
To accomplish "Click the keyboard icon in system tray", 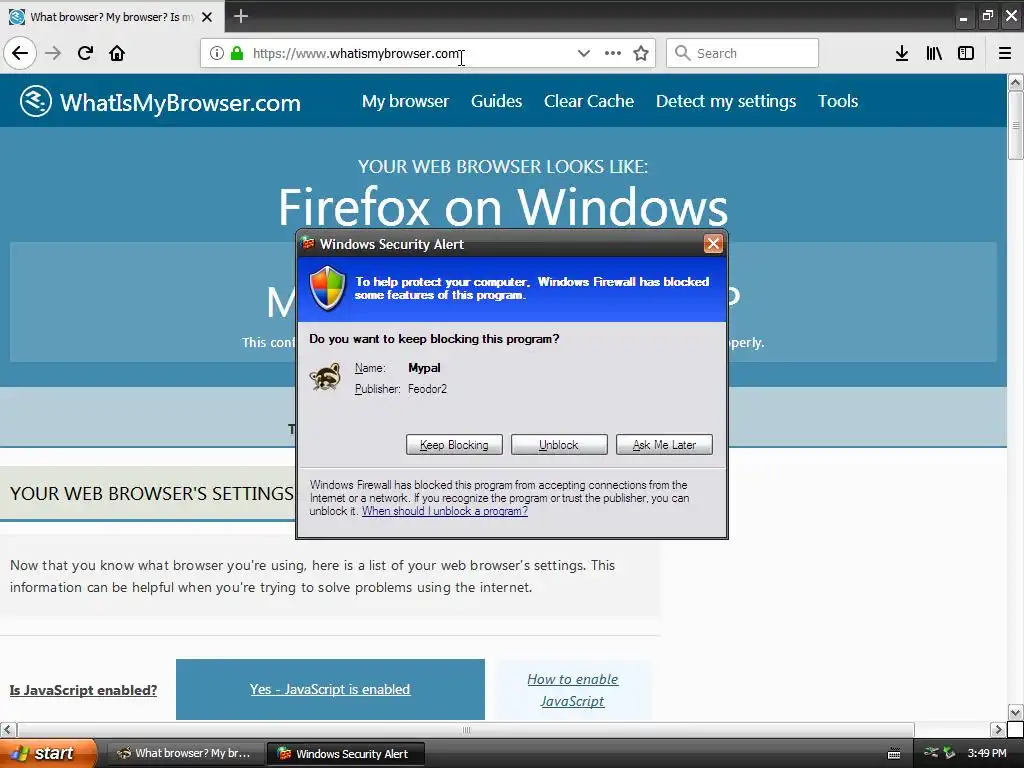I will pos(895,754).
